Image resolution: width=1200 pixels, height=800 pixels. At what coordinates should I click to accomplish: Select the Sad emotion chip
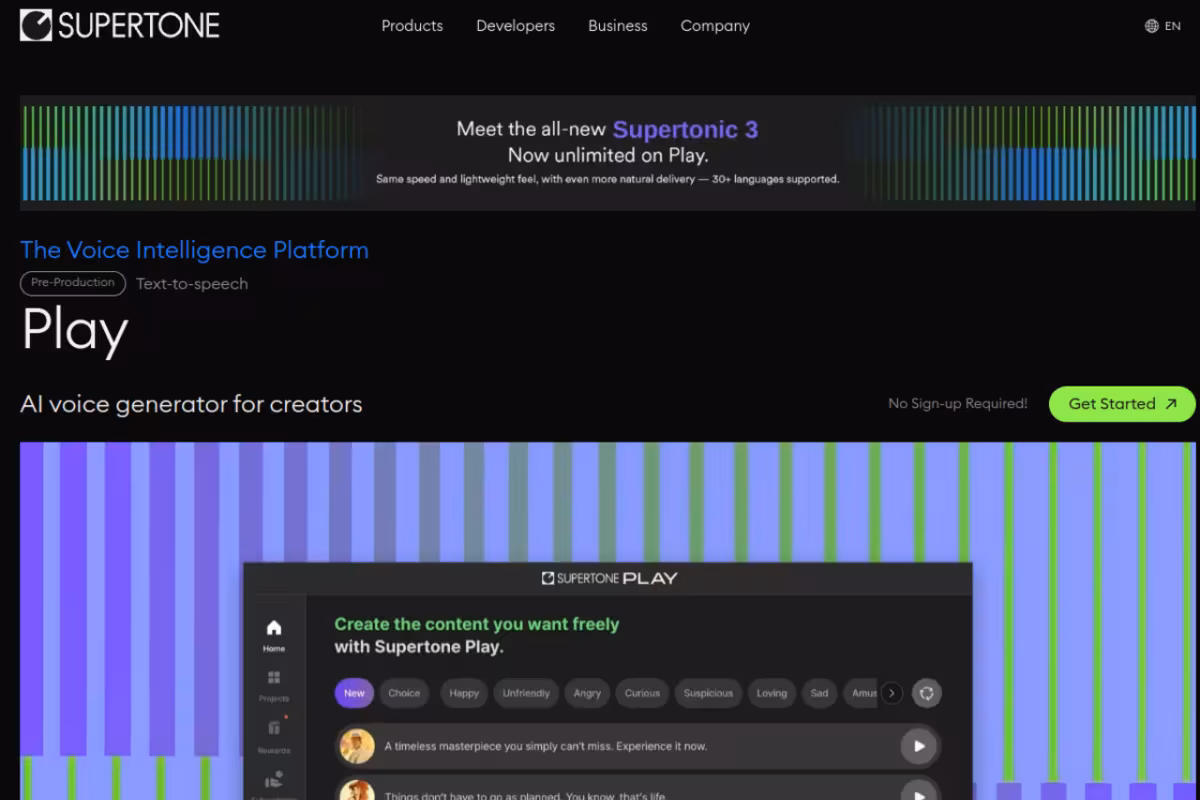click(x=819, y=693)
